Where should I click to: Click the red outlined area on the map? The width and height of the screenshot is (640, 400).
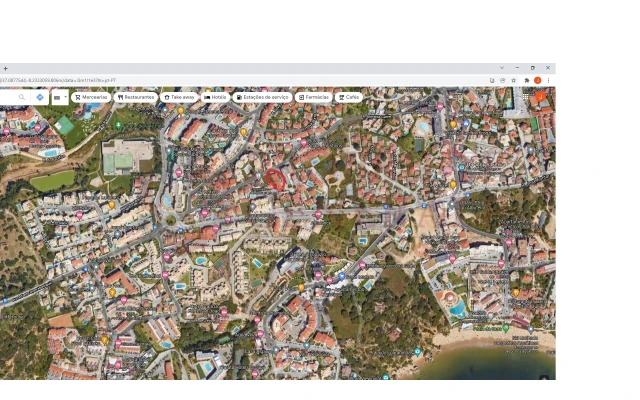point(274,179)
